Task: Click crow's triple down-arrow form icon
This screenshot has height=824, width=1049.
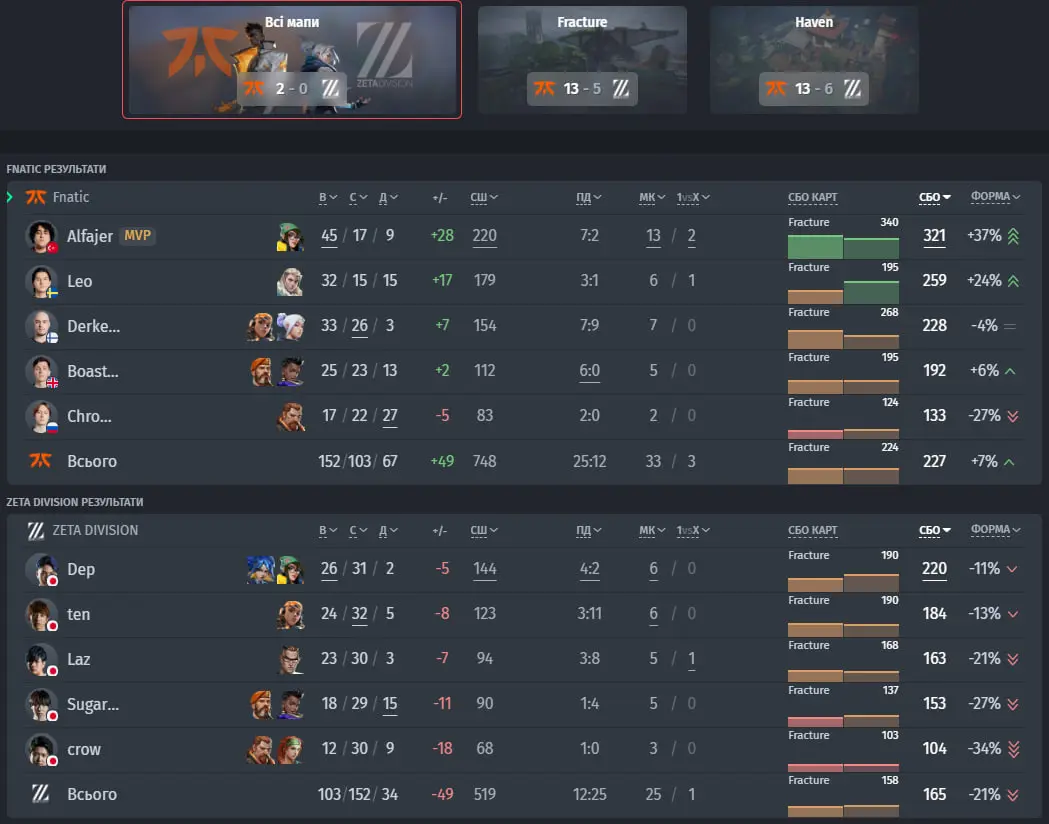Action: [1013, 749]
